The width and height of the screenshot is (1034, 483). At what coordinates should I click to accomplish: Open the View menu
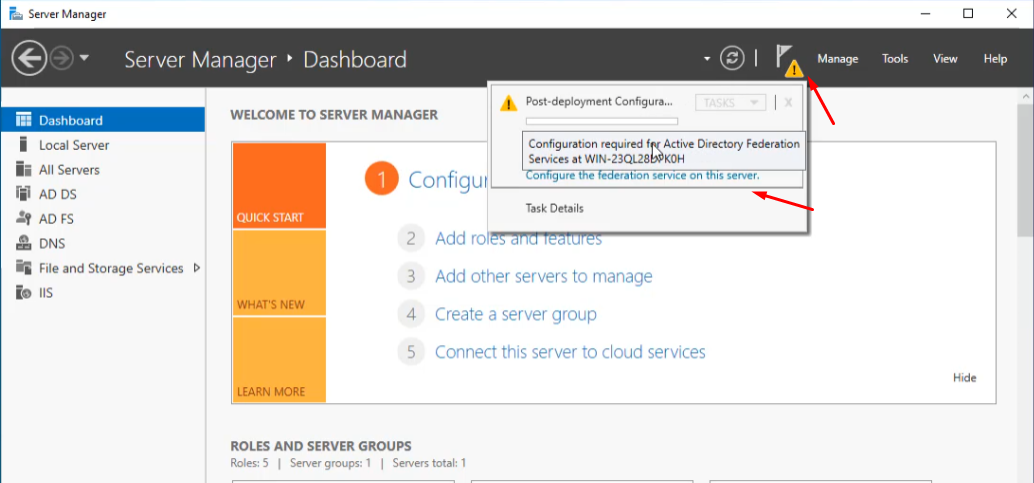(x=945, y=59)
